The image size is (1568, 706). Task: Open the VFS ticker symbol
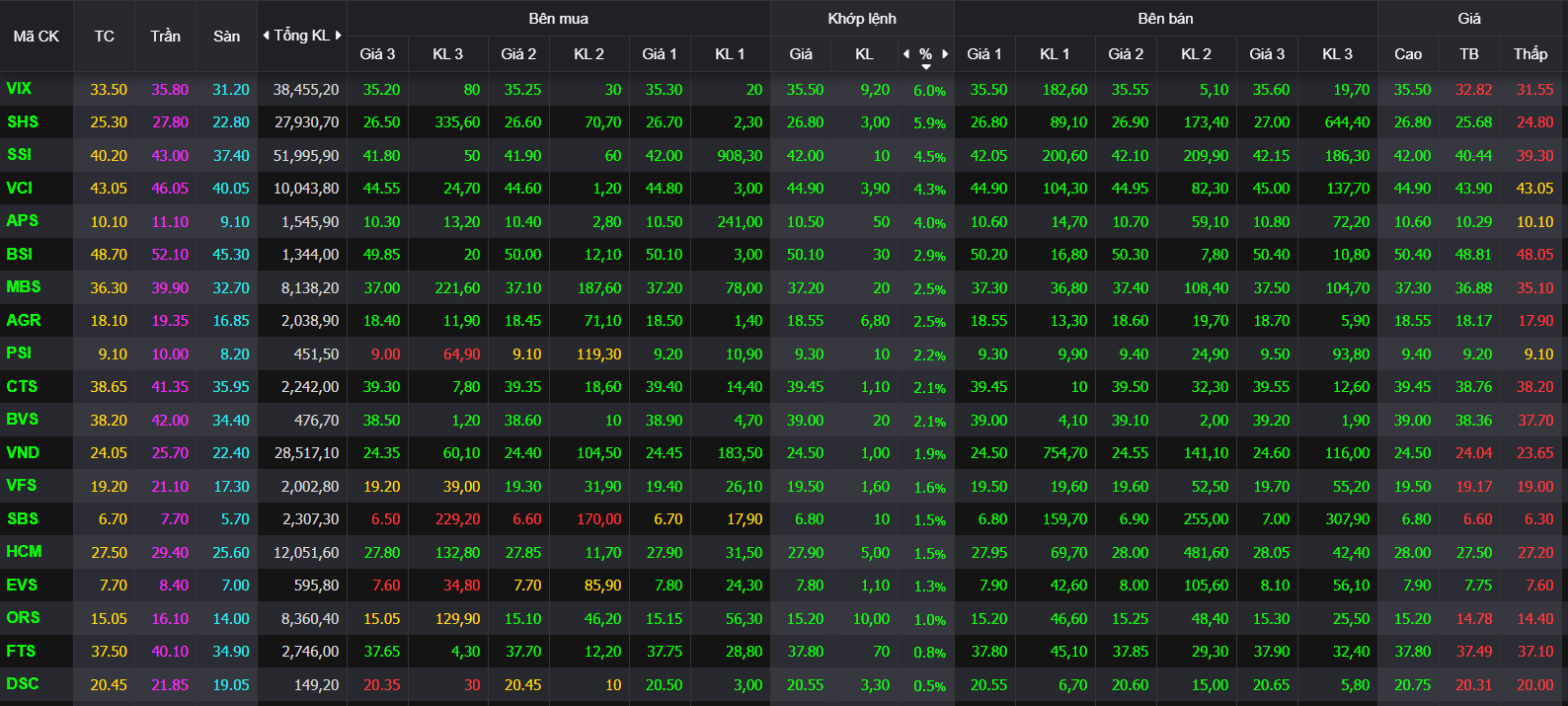pyautogui.click(x=22, y=486)
